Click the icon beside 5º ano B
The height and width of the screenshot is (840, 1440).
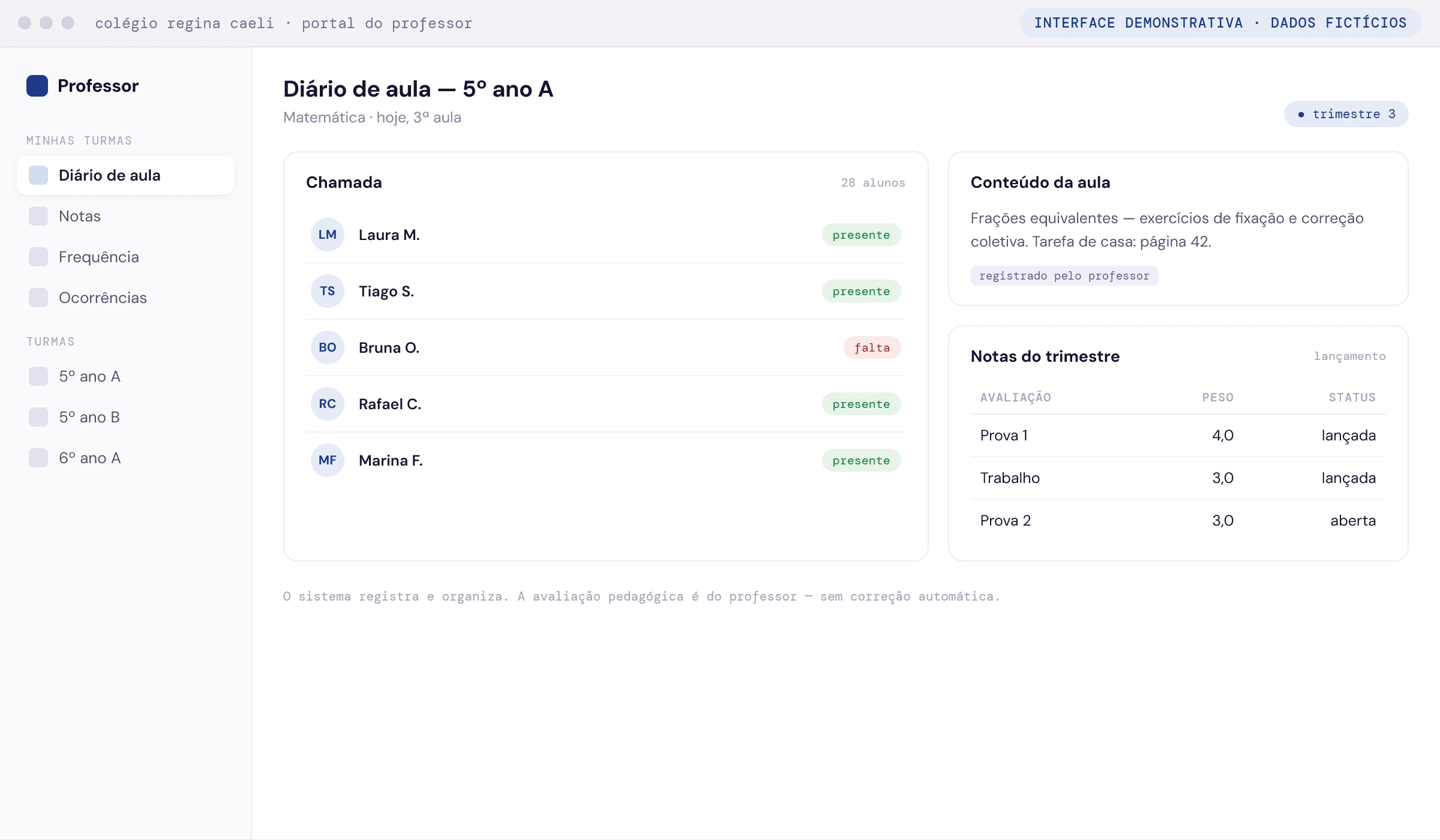38,417
